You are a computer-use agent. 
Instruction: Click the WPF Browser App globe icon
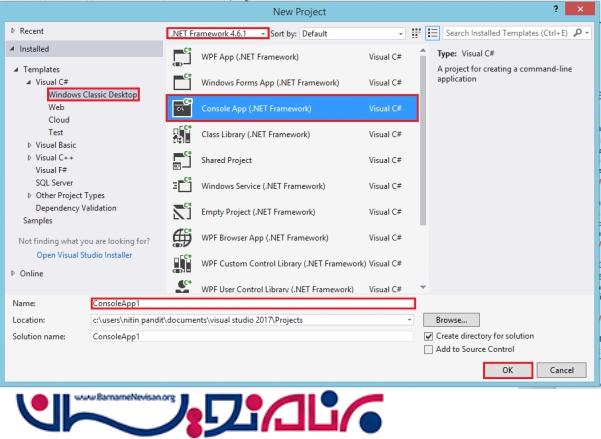point(182,238)
